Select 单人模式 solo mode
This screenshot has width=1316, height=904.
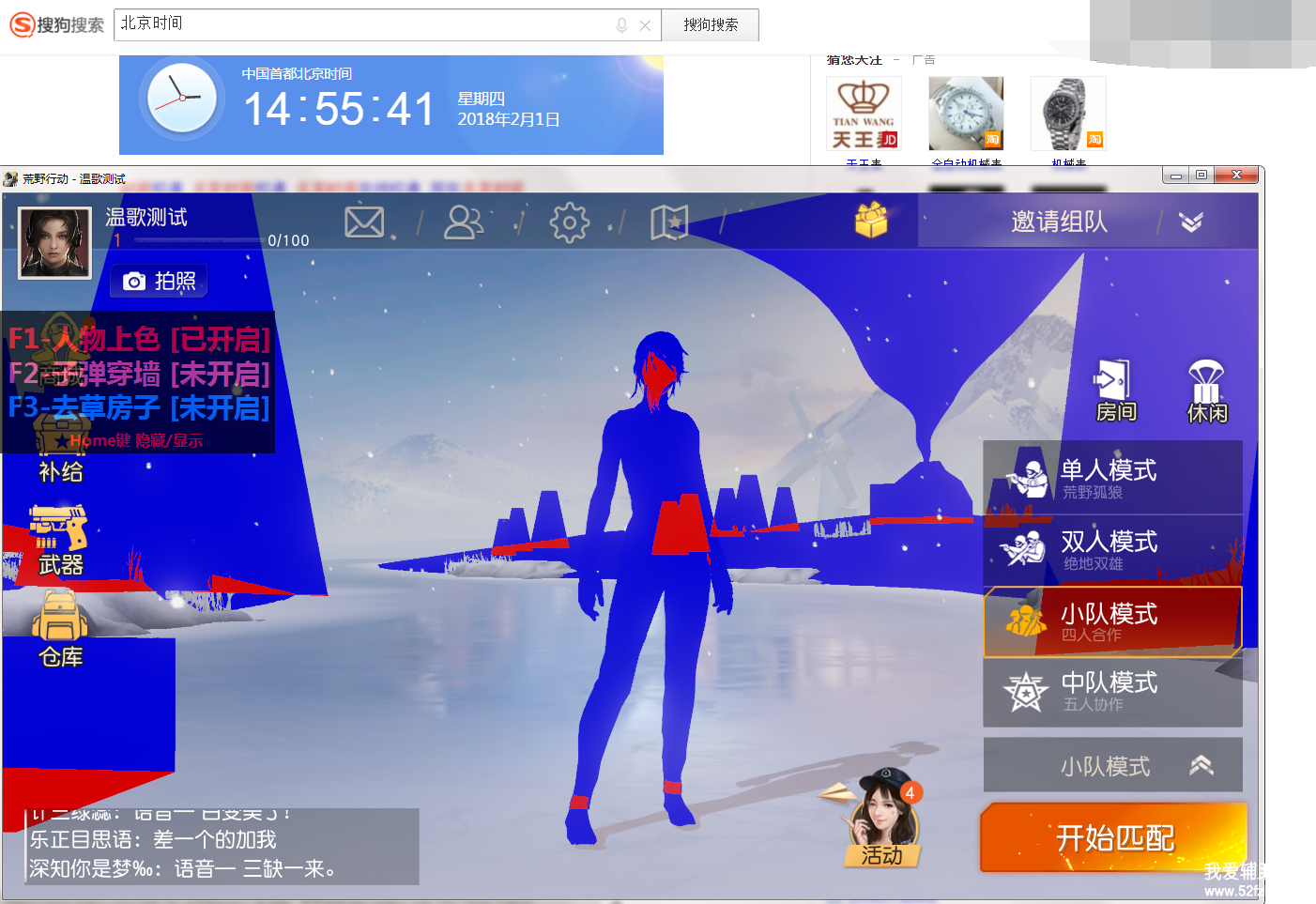click(1112, 478)
